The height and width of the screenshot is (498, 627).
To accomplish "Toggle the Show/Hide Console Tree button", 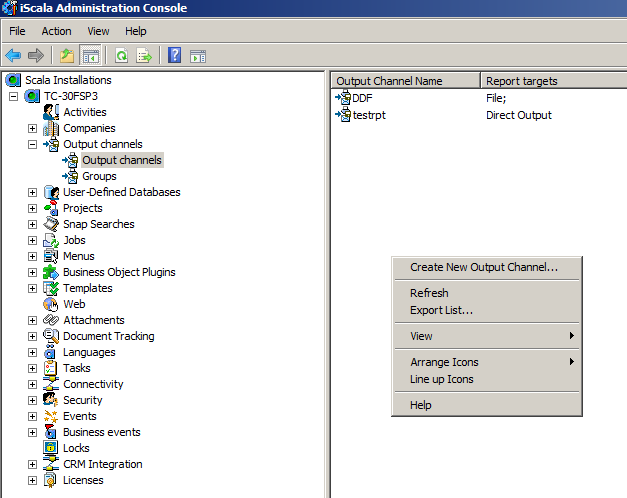I will (91, 55).
